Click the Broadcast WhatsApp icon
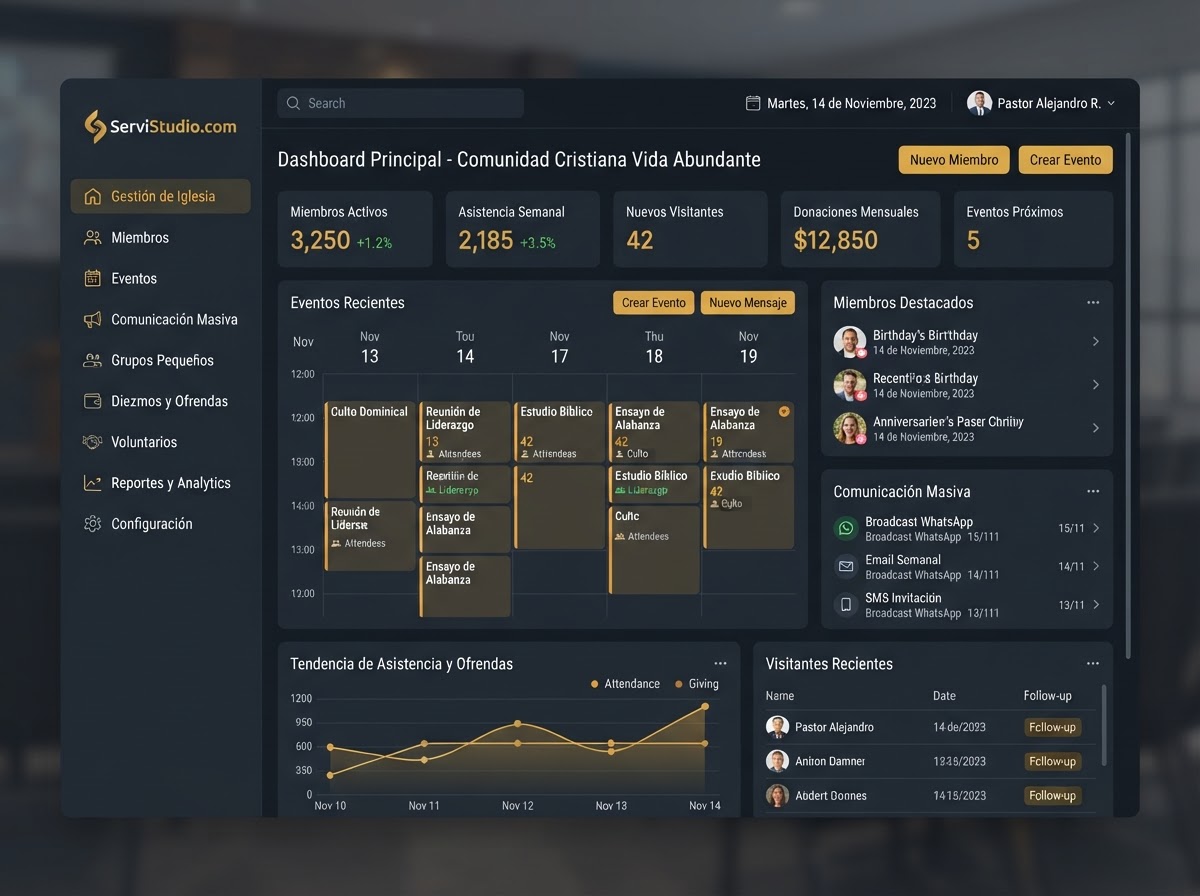 [847, 528]
